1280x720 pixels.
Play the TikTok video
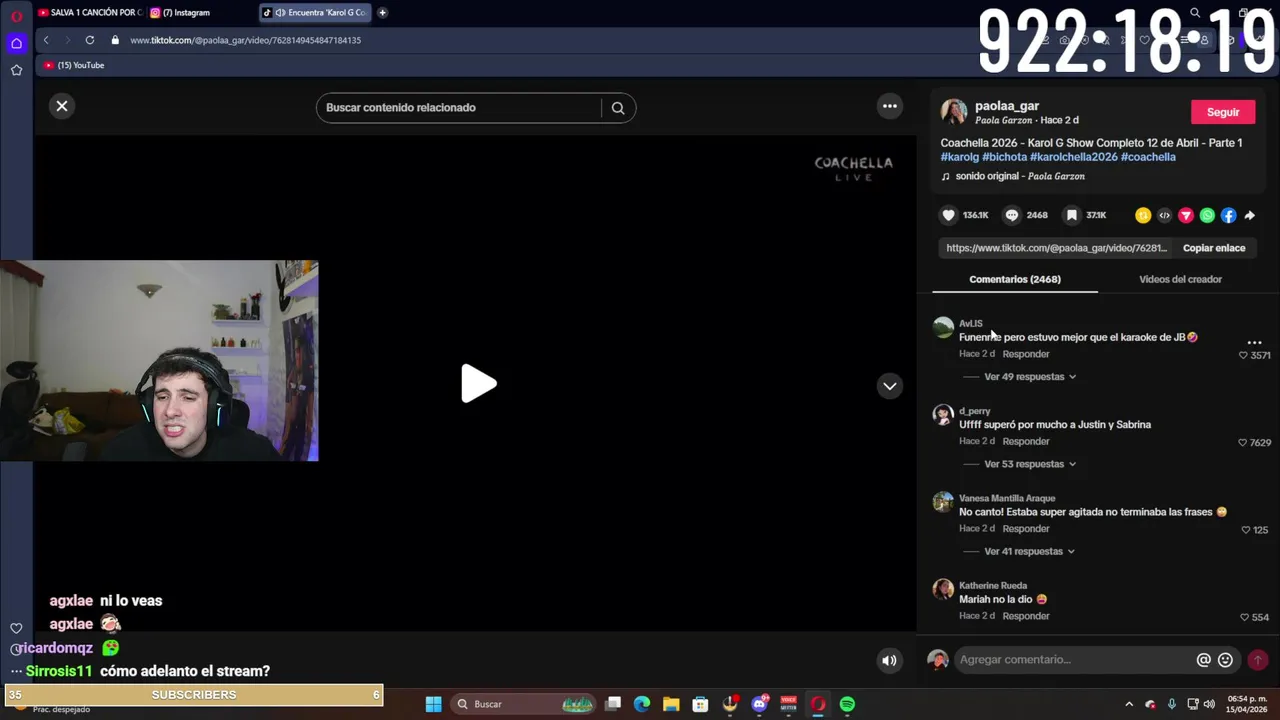pyautogui.click(x=478, y=384)
